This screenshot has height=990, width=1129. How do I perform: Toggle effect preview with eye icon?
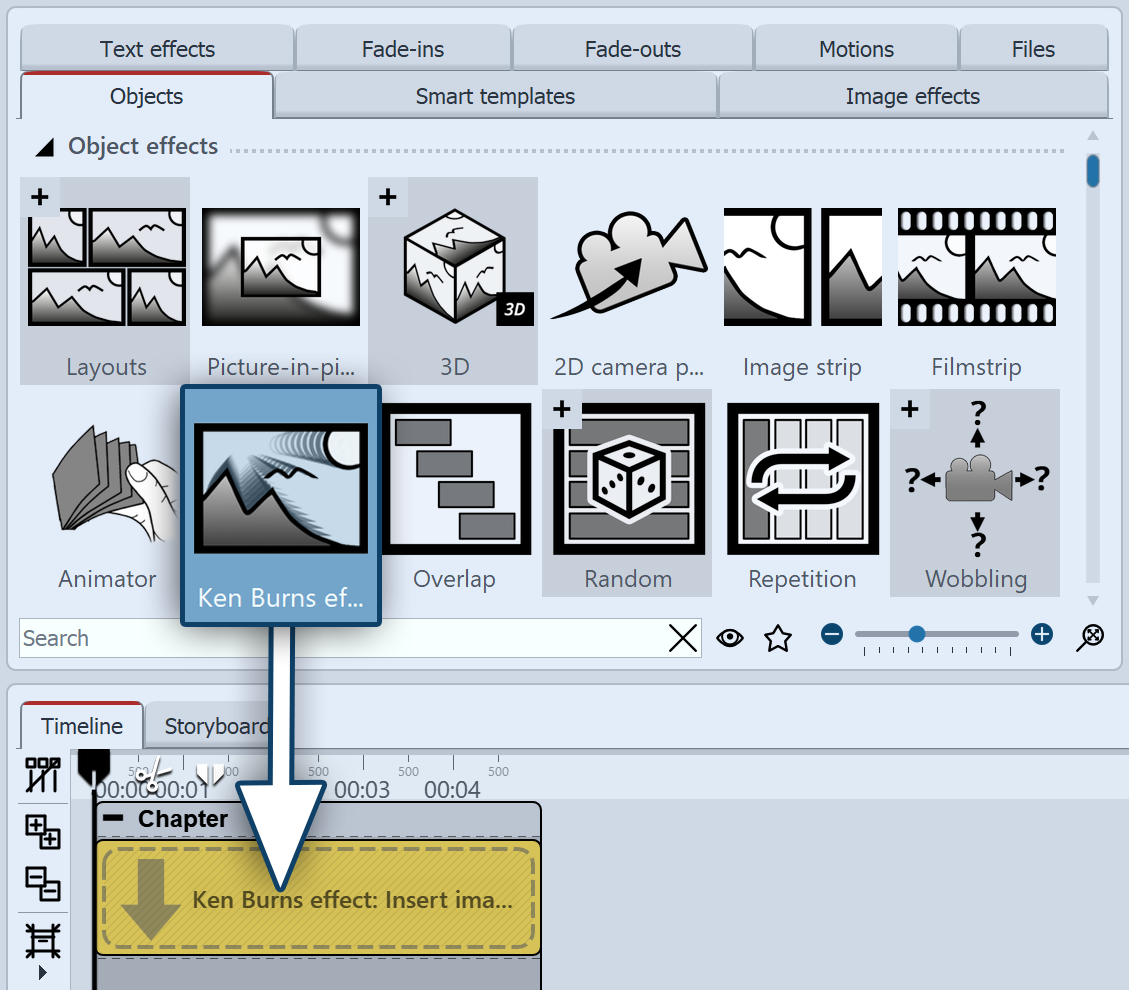tap(730, 636)
